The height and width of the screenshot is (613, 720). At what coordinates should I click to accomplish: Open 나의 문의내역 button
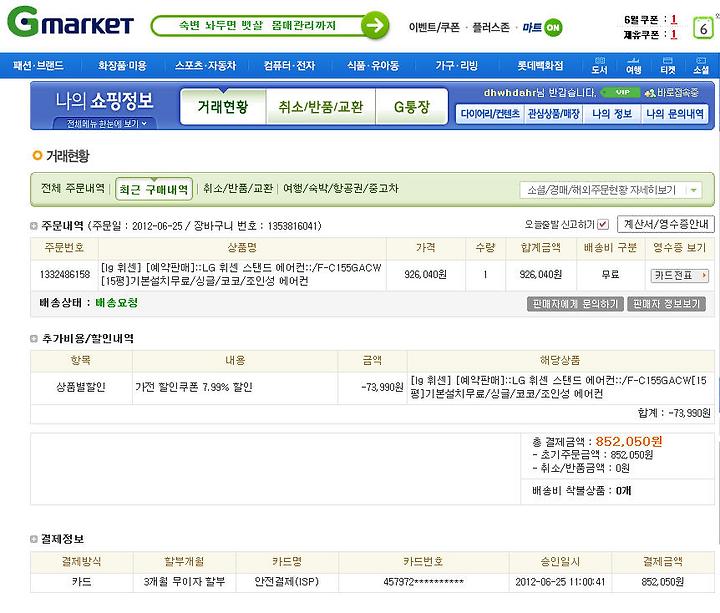coord(675,114)
